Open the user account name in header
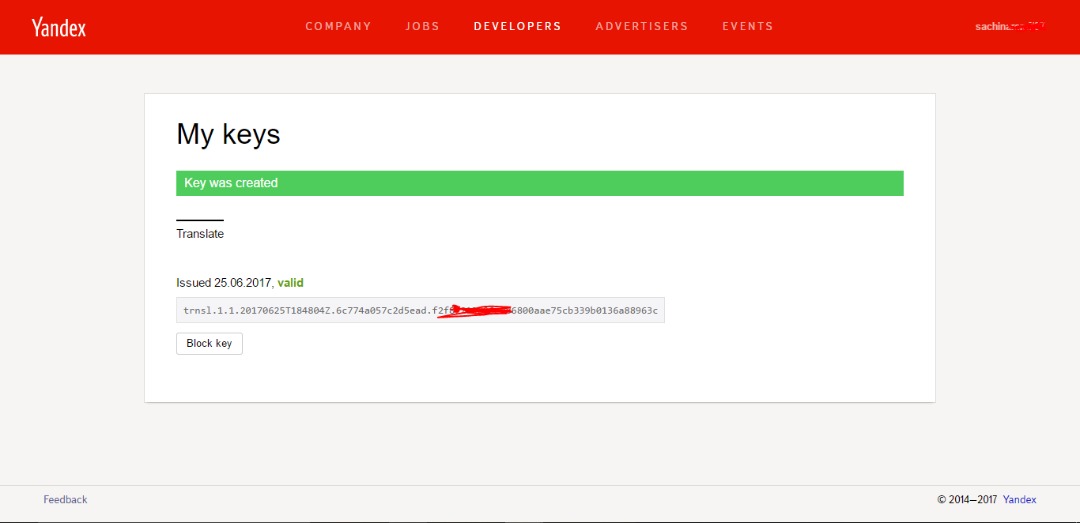Viewport: 1080px width, 523px height. coord(1010,26)
